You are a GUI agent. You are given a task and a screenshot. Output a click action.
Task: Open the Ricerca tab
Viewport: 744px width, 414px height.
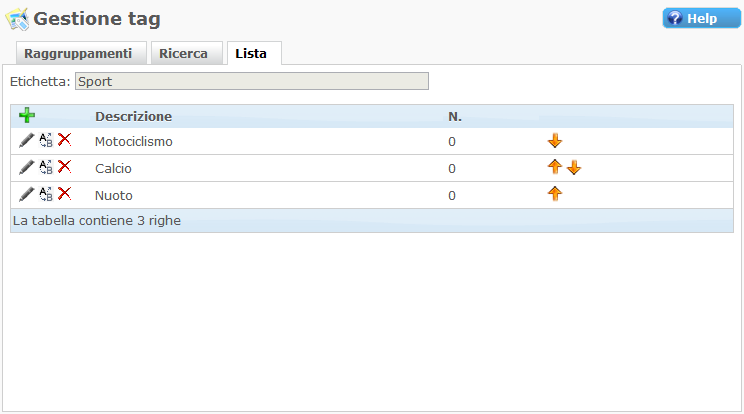click(186, 53)
